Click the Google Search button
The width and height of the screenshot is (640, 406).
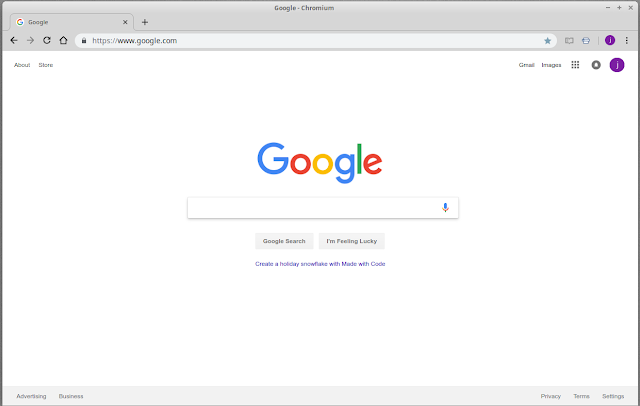tap(284, 241)
